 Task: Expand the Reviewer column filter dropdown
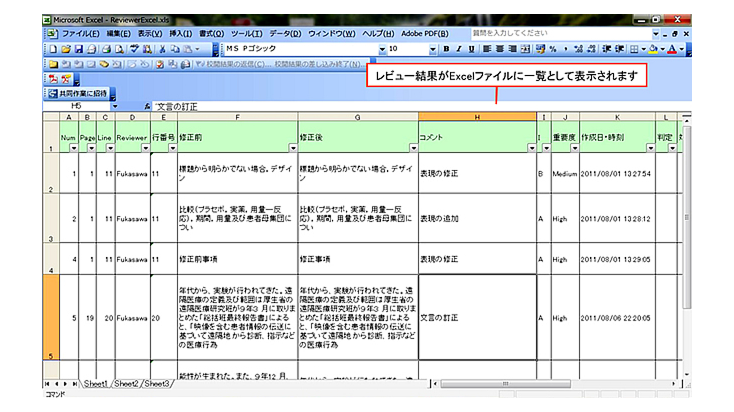(143, 148)
